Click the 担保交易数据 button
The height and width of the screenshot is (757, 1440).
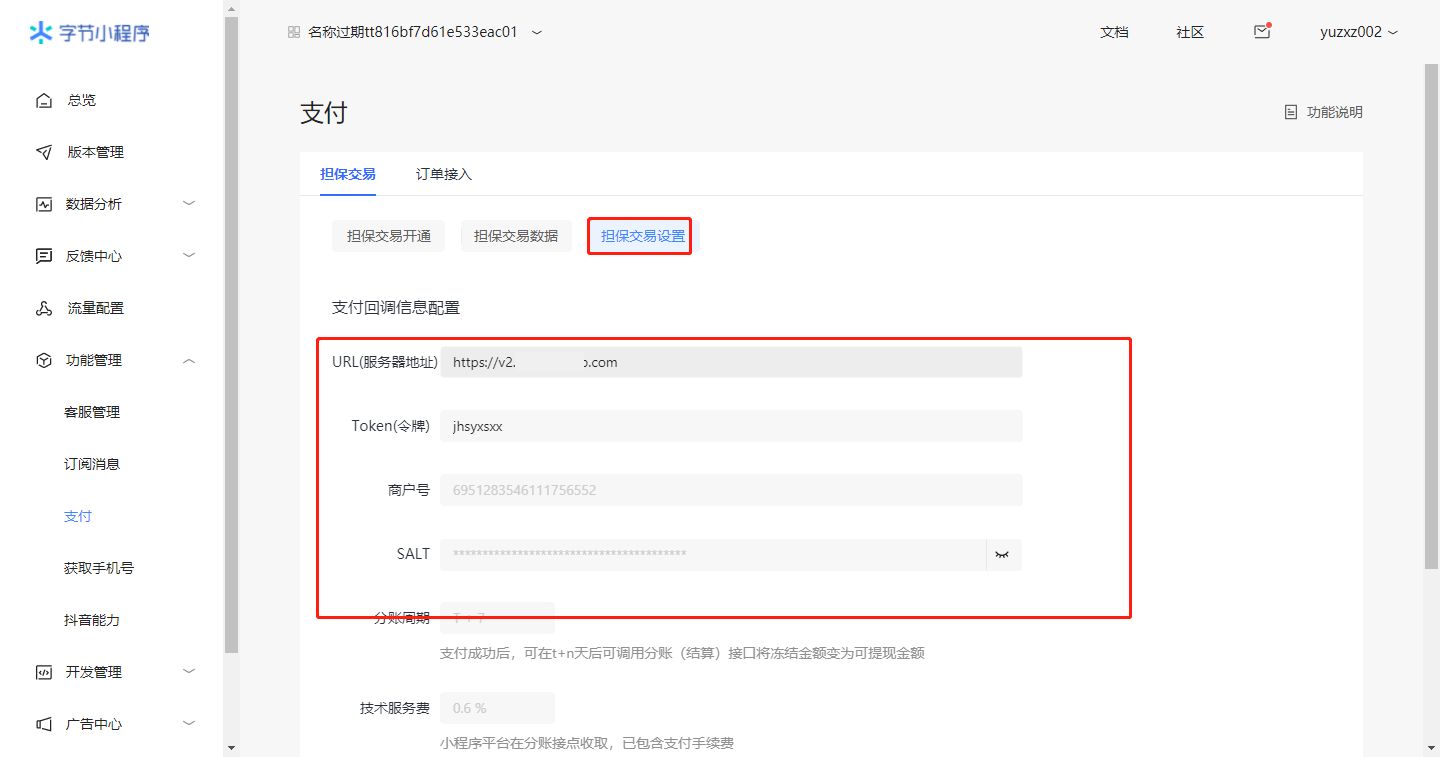point(516,236)
